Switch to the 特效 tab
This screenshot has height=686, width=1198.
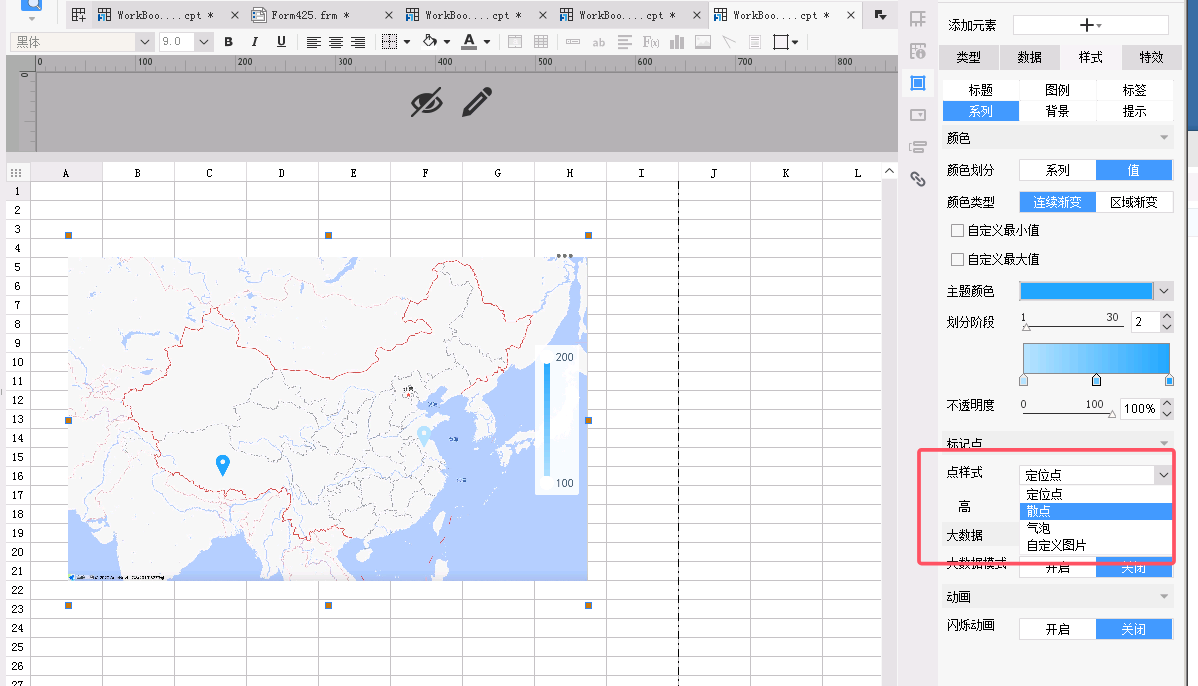[1151, 57]
